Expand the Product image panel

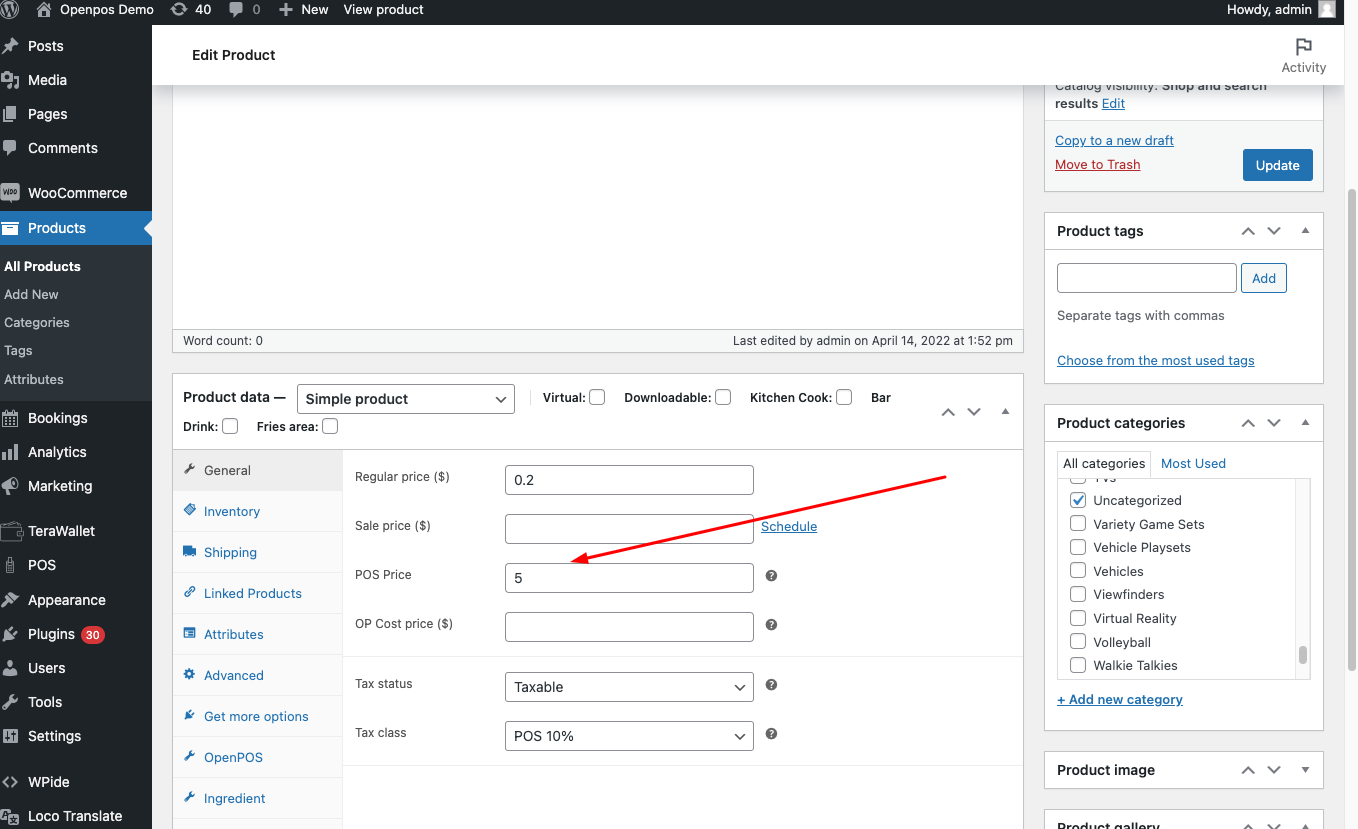click(x=1305, y=770)
